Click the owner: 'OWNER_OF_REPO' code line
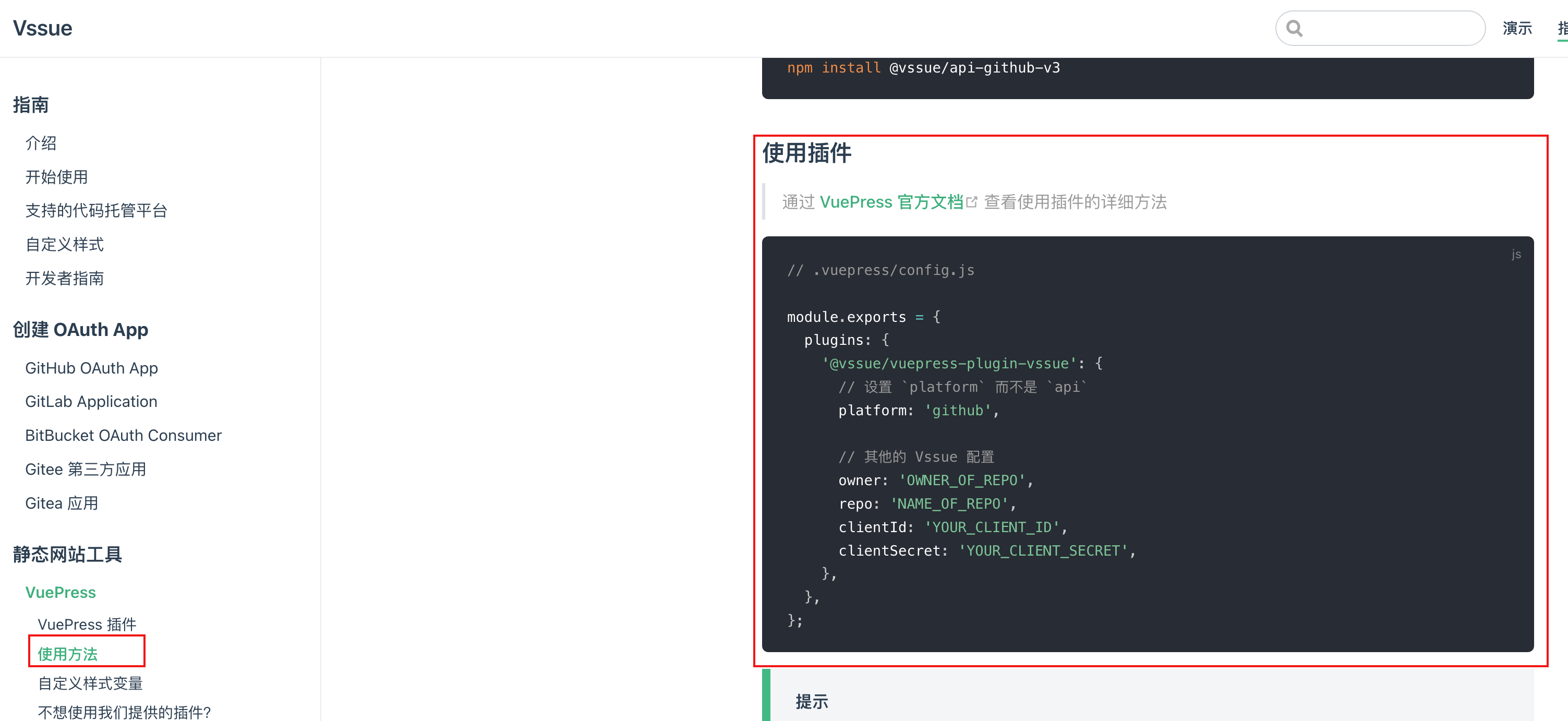Screen dimensions: 1568x721 [x=936, y=480]
